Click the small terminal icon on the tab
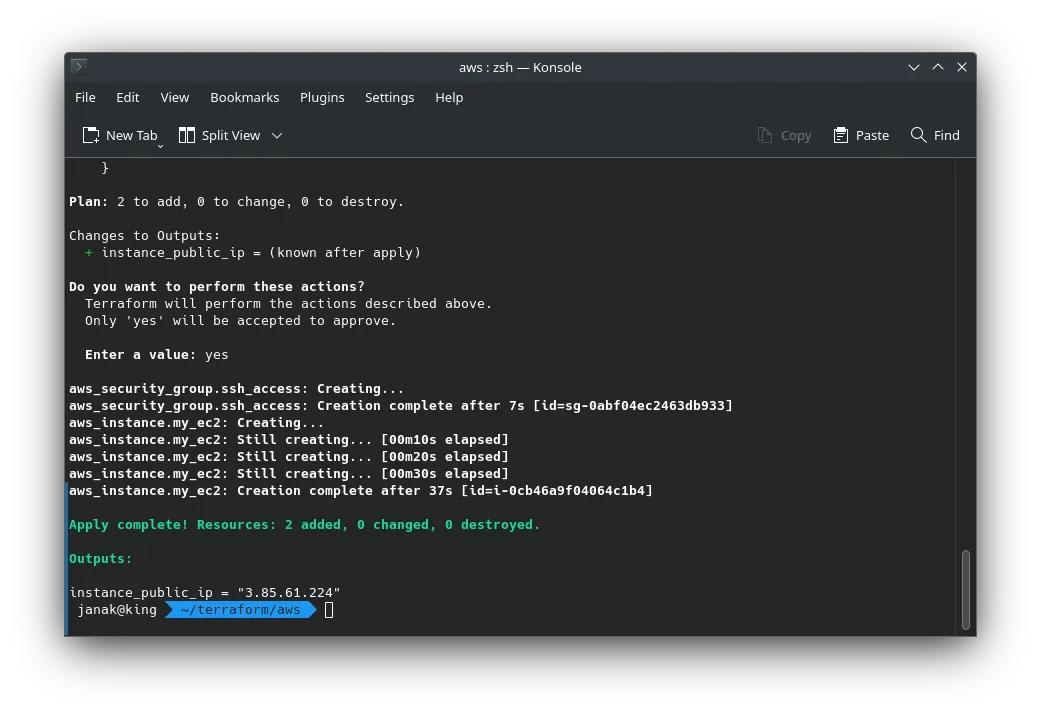 (78, 67)
